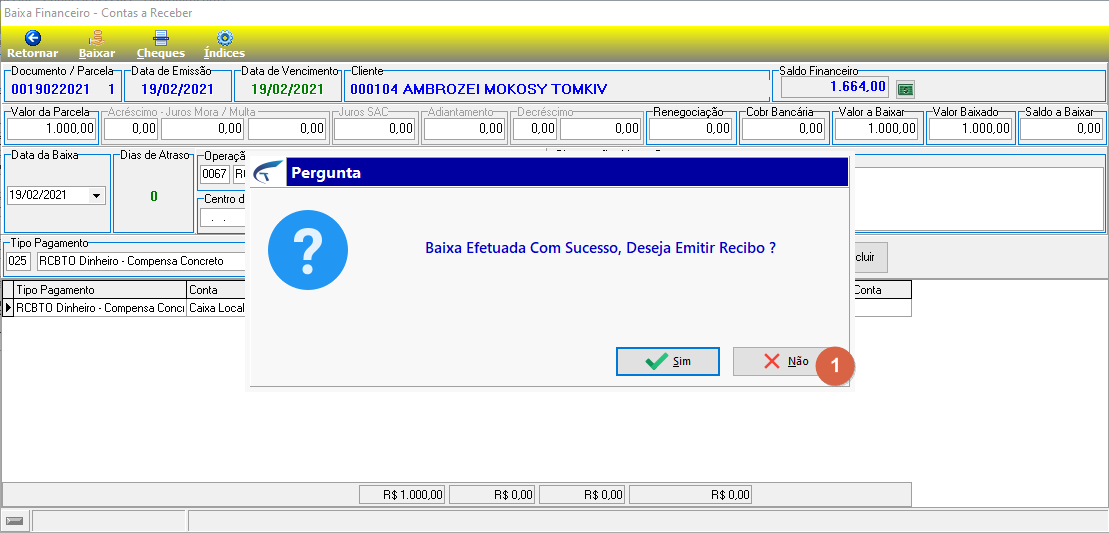This screenshot has width=1109, height=533.
Task: Confirm with the Sim button
Action: tap(668, 361)
